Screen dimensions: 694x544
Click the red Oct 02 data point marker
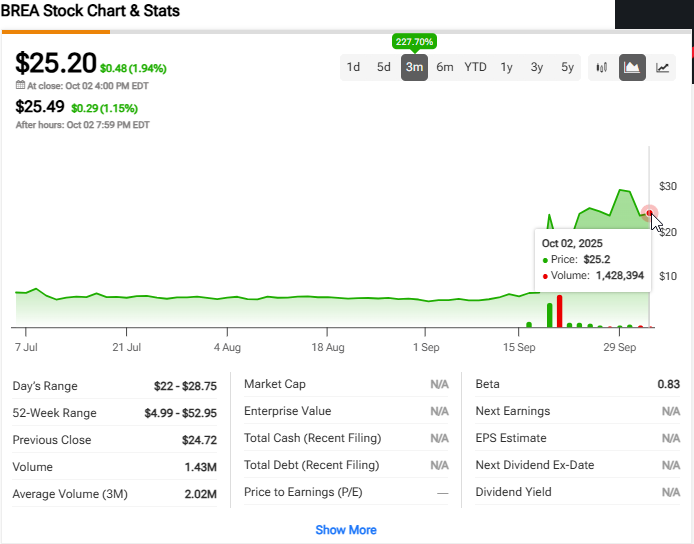[650, 213]
